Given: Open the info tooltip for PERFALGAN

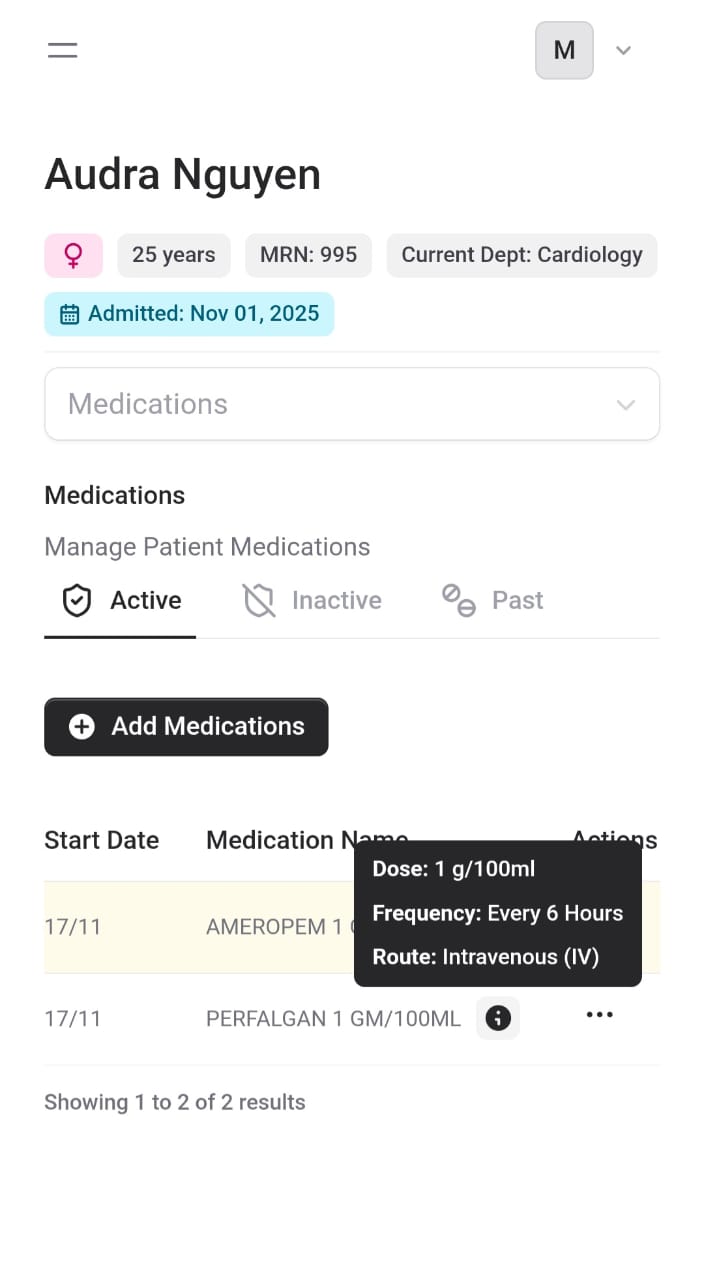Looking at the screenshot, I should [x=497, y=1017].
